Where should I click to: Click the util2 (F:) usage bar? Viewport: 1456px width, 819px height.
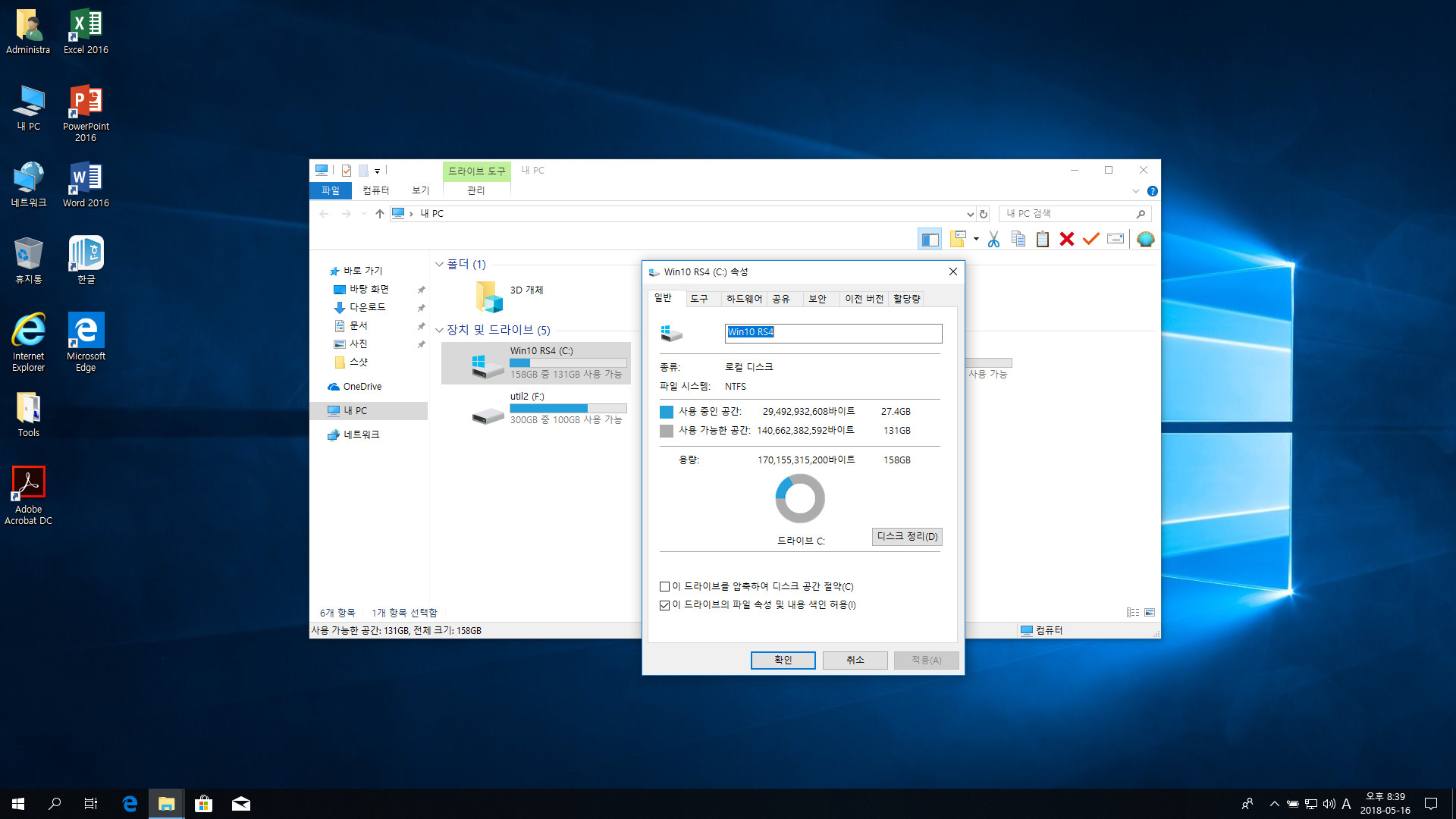568,409
